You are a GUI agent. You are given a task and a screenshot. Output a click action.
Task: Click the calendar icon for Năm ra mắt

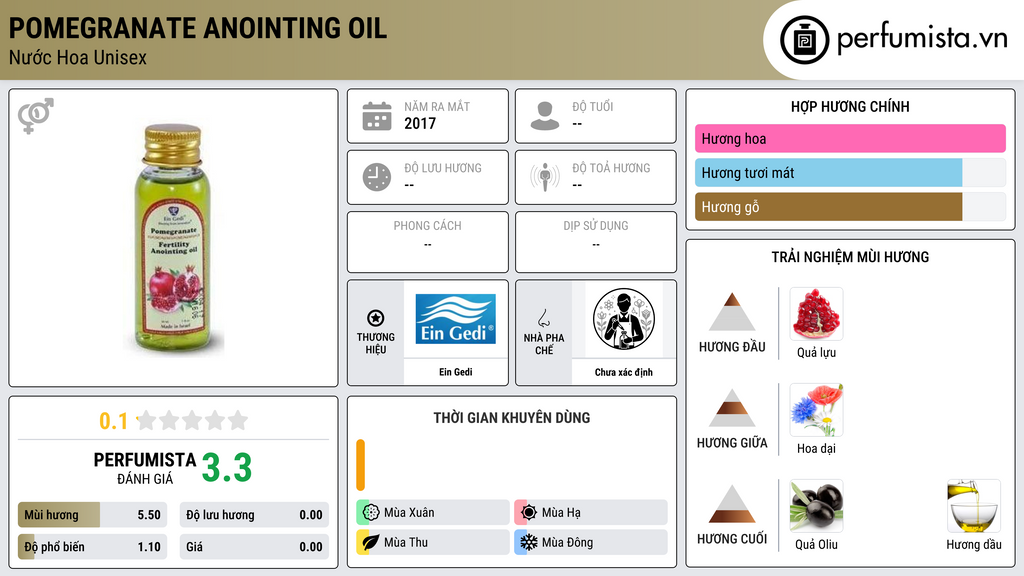pyautogui.click(x=377, y=116)
